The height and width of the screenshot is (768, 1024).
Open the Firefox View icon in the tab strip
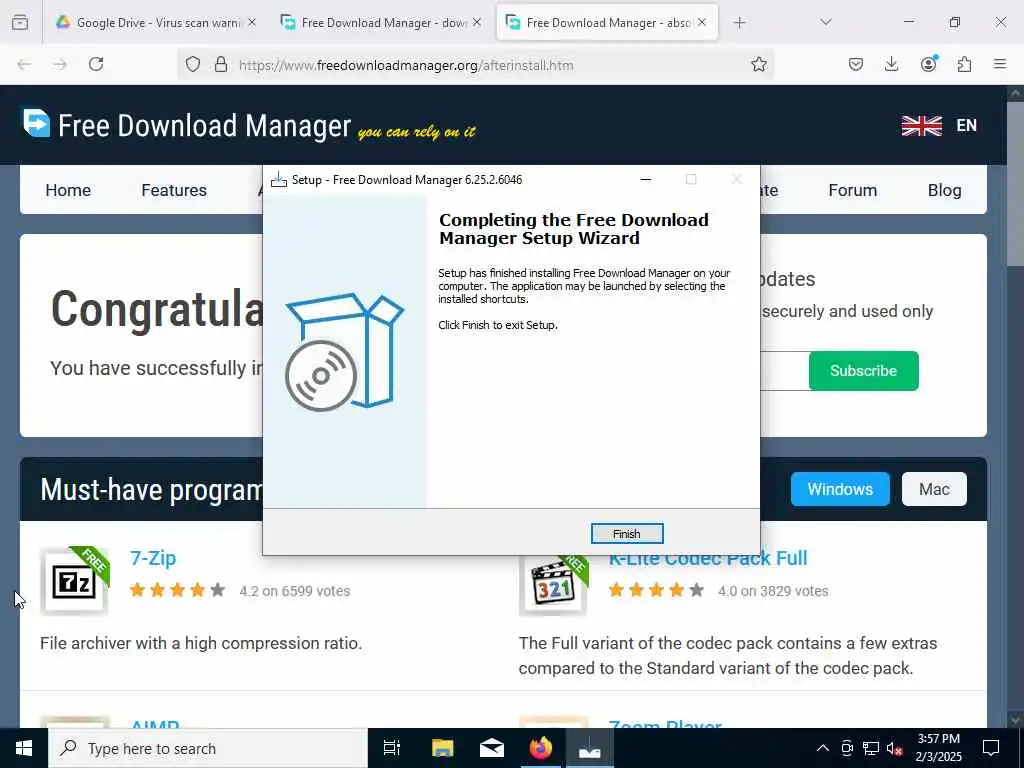click(x=20, y=23)
